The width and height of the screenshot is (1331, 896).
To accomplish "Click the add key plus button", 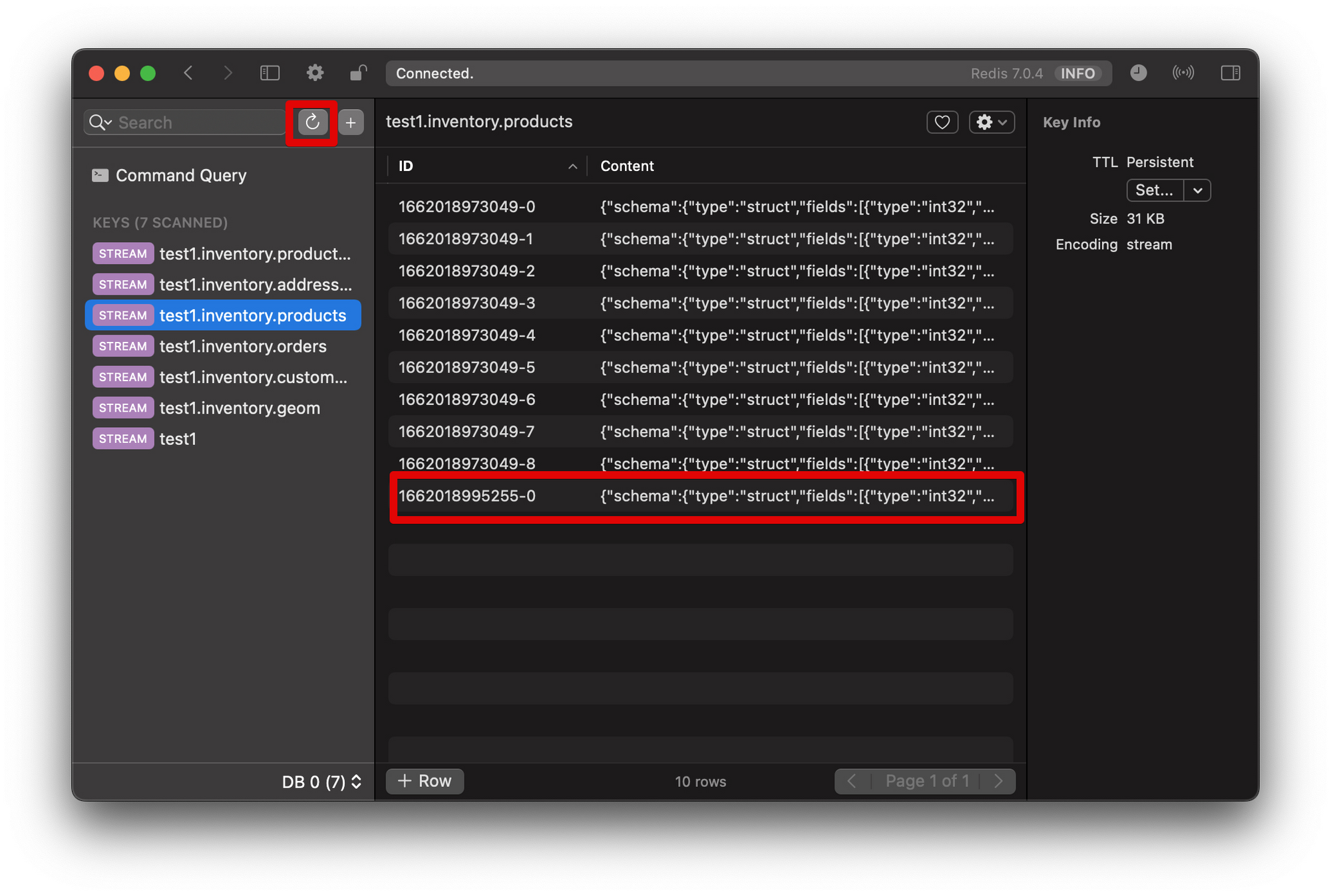I will [x=351, y=122].
